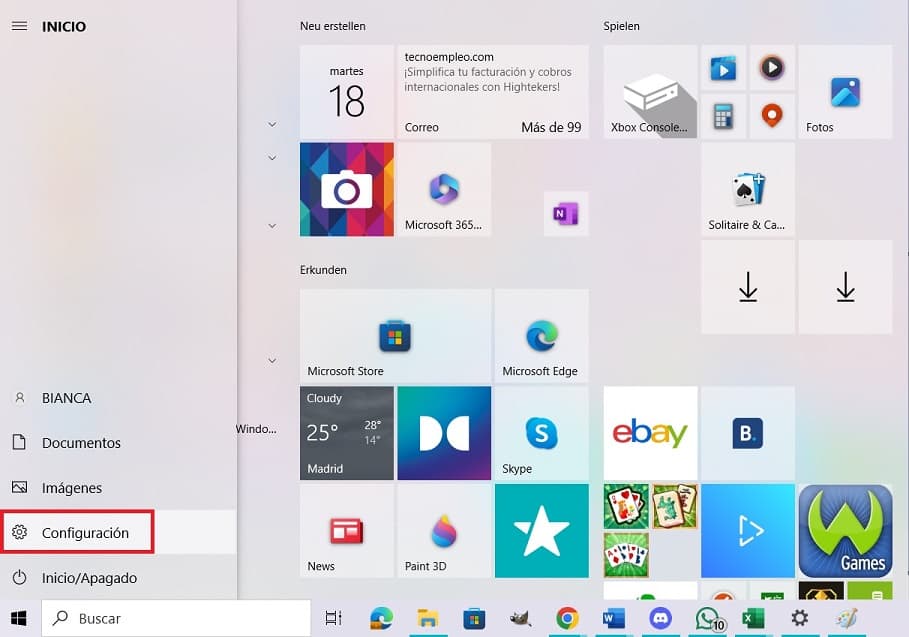
Task: Click the download-arrow tile directly below Solitaire
Action: (748, 287)
